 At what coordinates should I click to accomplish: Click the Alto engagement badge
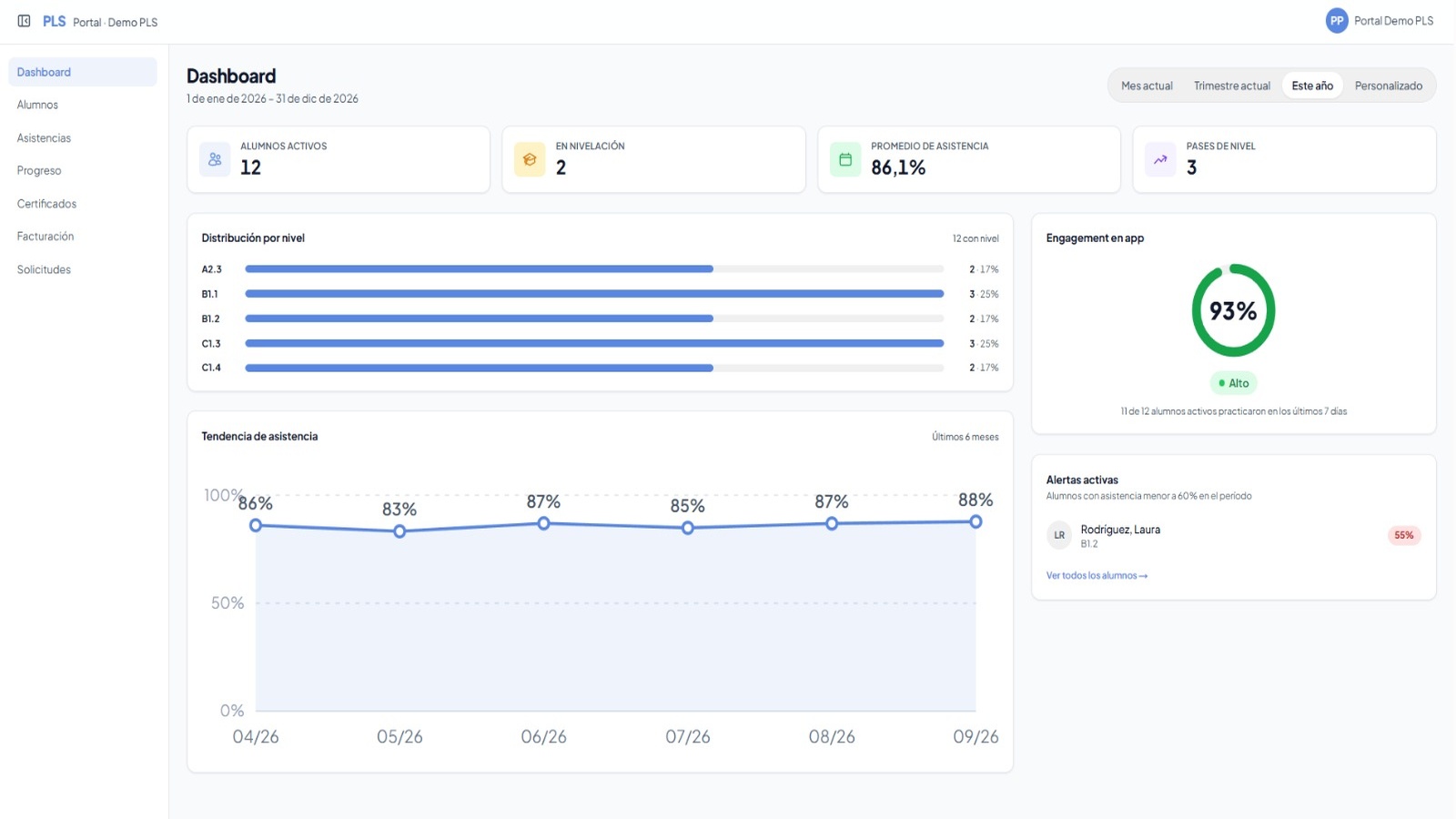[x=1233, y=383]
